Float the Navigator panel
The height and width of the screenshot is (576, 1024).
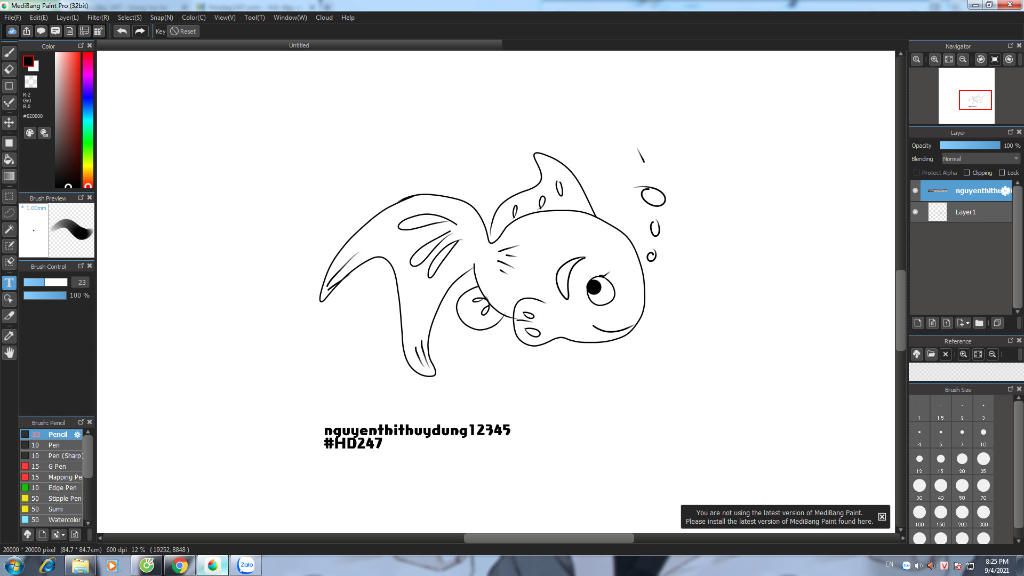[x=1010, y=46]
